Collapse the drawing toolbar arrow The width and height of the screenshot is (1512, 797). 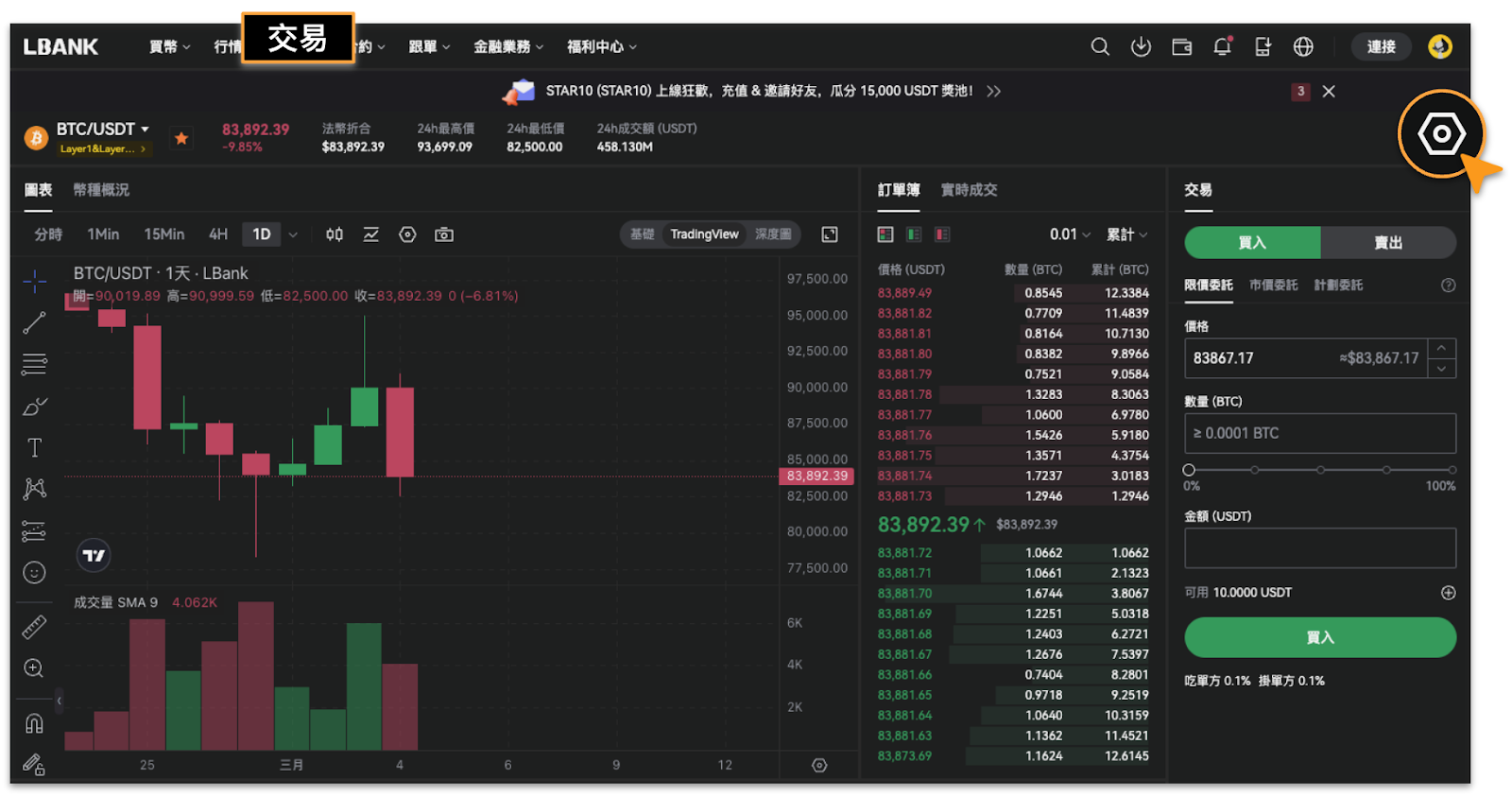click(59, 701)
